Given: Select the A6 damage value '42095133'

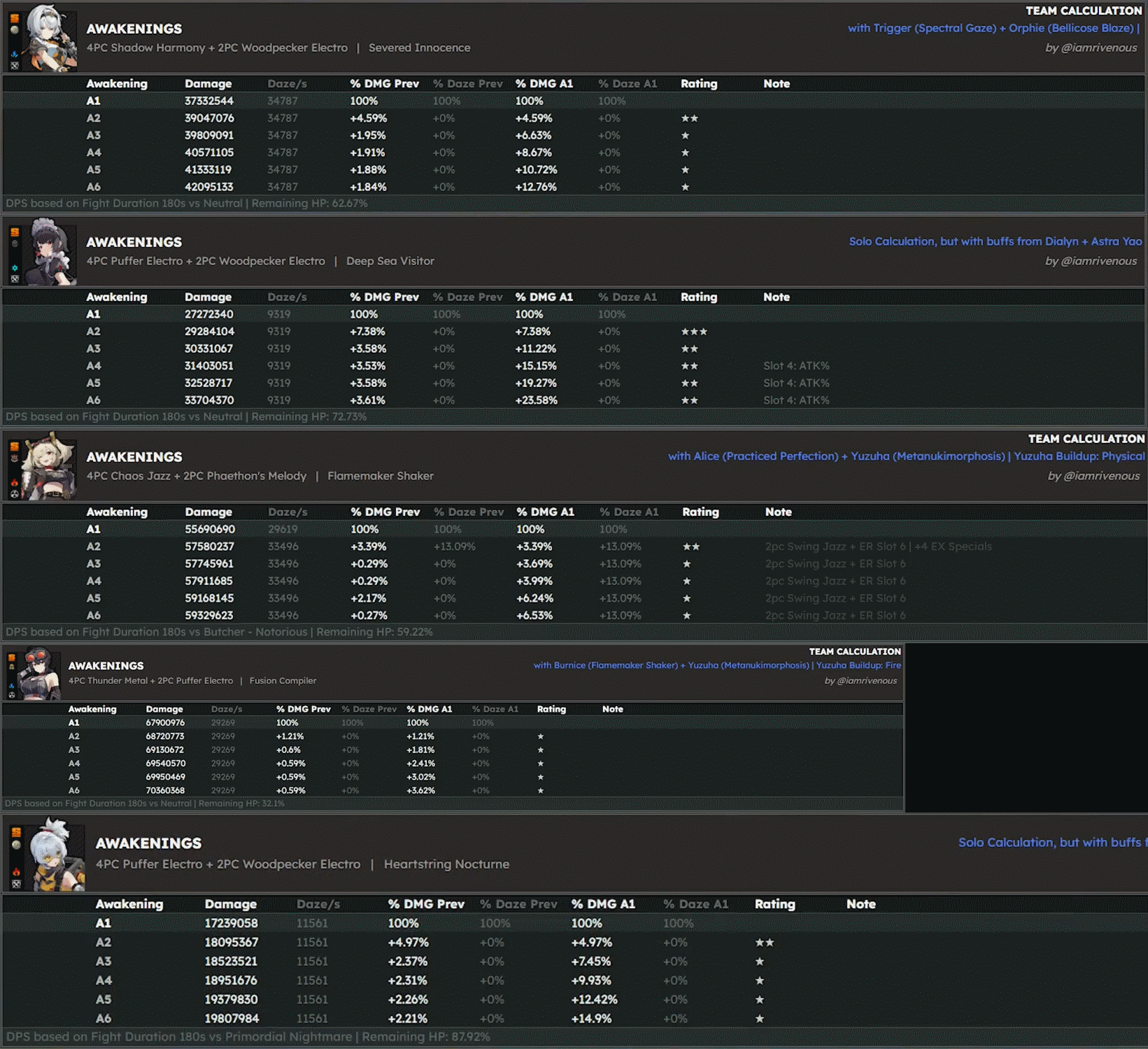Looking at the screenshot, I should [x=209, y=187].
